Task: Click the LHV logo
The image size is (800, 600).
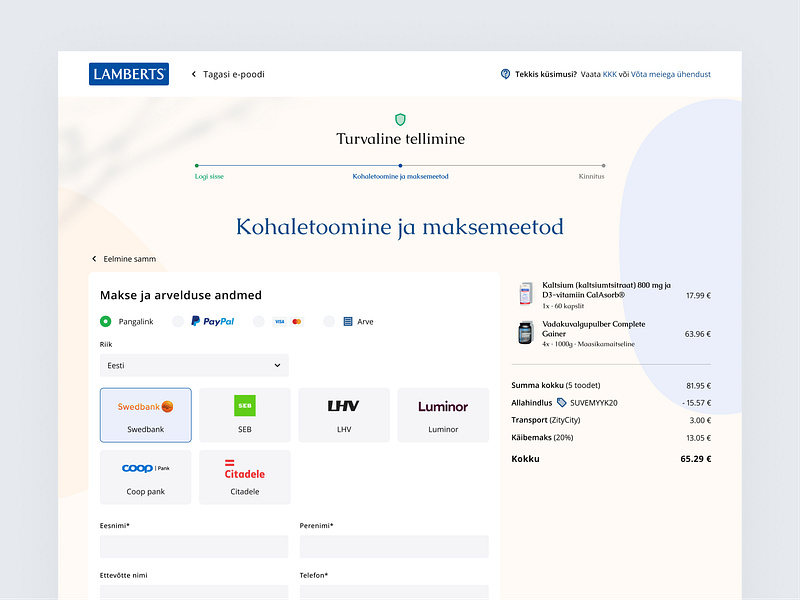Action: (x=343, y=406)
